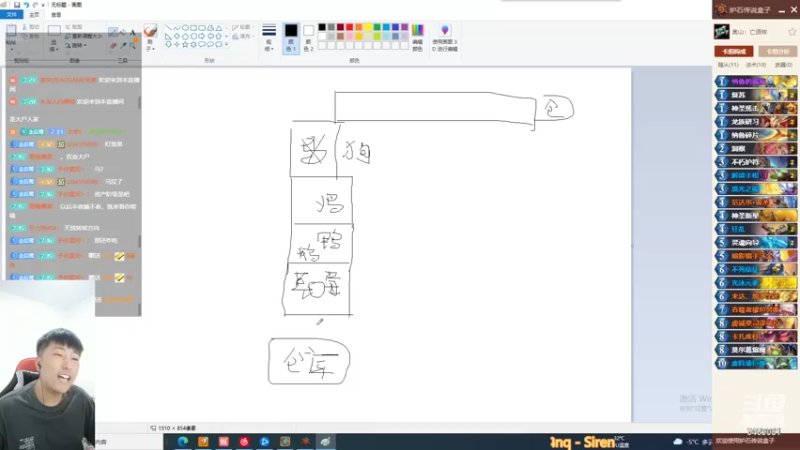This screenshot has height=450, width=800.
Task: Click the deck hero avatar in Hearthstone box
Action: pyautogui.click(x=721, y=32)
